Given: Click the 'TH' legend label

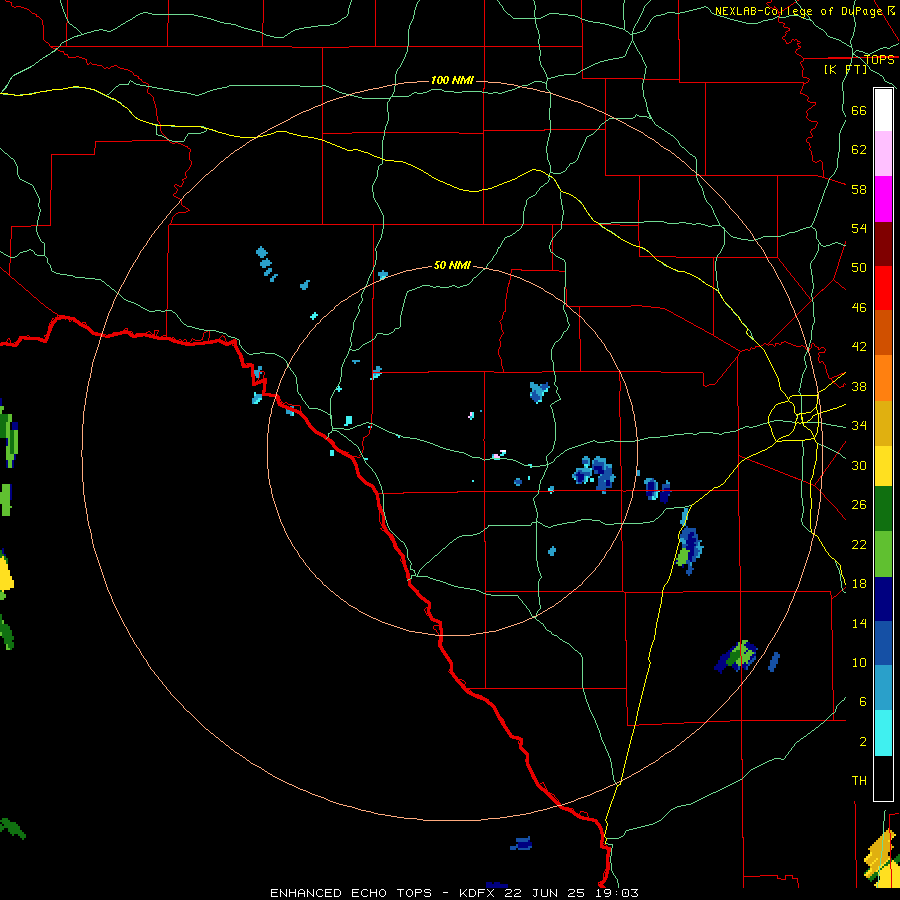Looking at the screenshot, I should [x=859, y=781].
